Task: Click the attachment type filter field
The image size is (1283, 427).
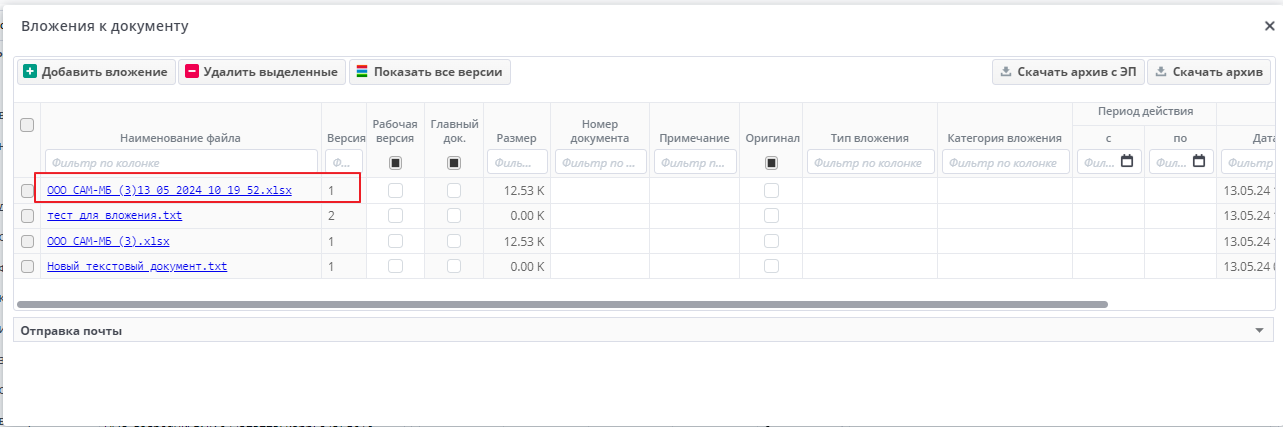Action: tap(870, 162)
